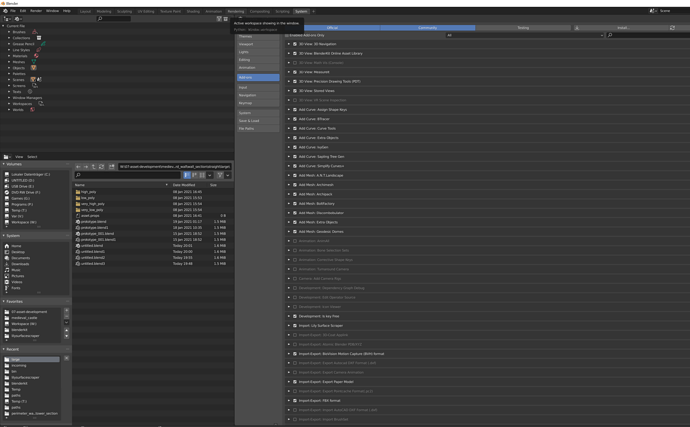The width and height of the screenshot is (690, 427).
Task: Switch file browser to thumbnail display
Action: coord(202,175)
